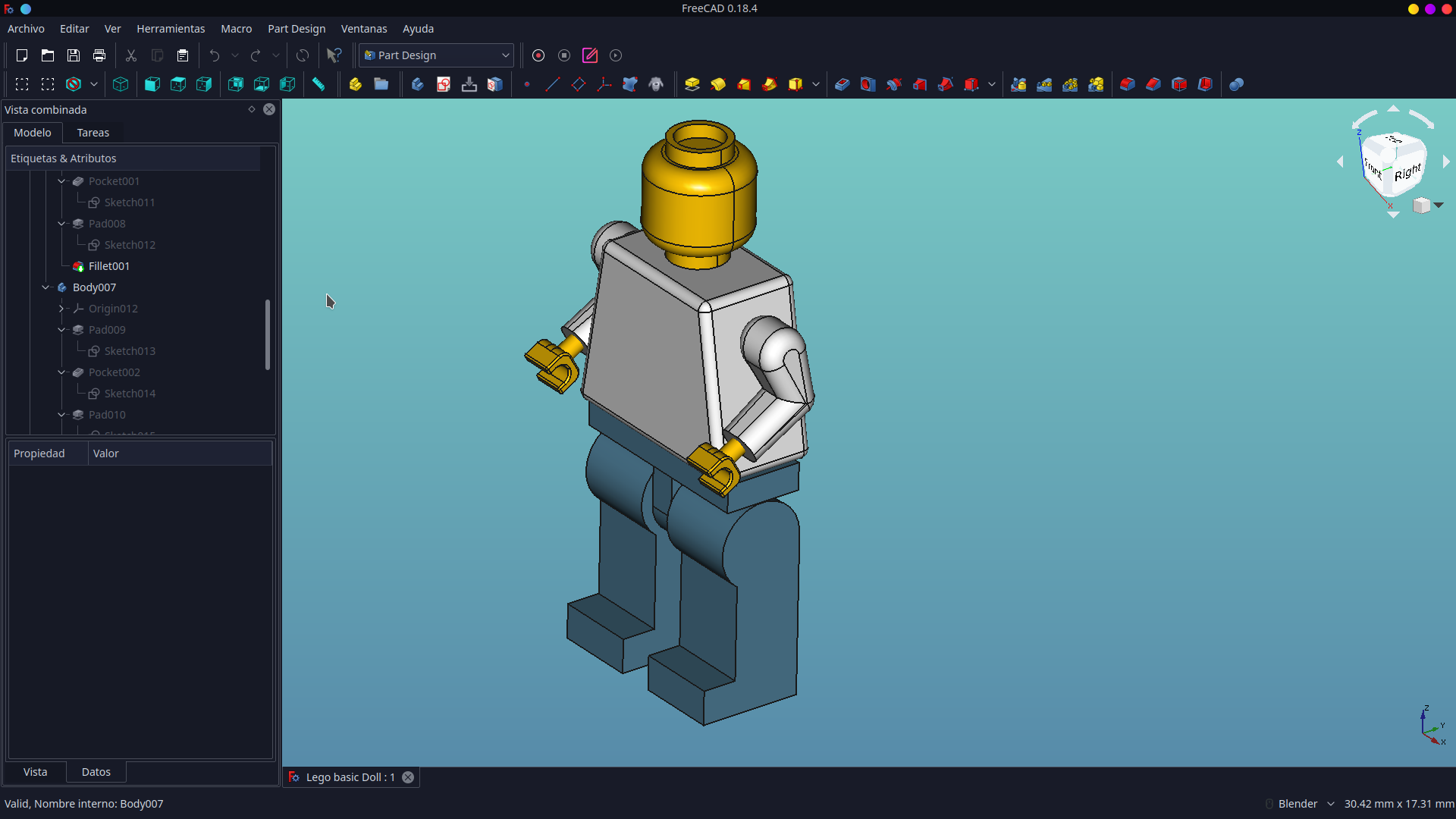Open the Part Design workbench dropdown
1456x819 pixels.
[x=437, y=55]
